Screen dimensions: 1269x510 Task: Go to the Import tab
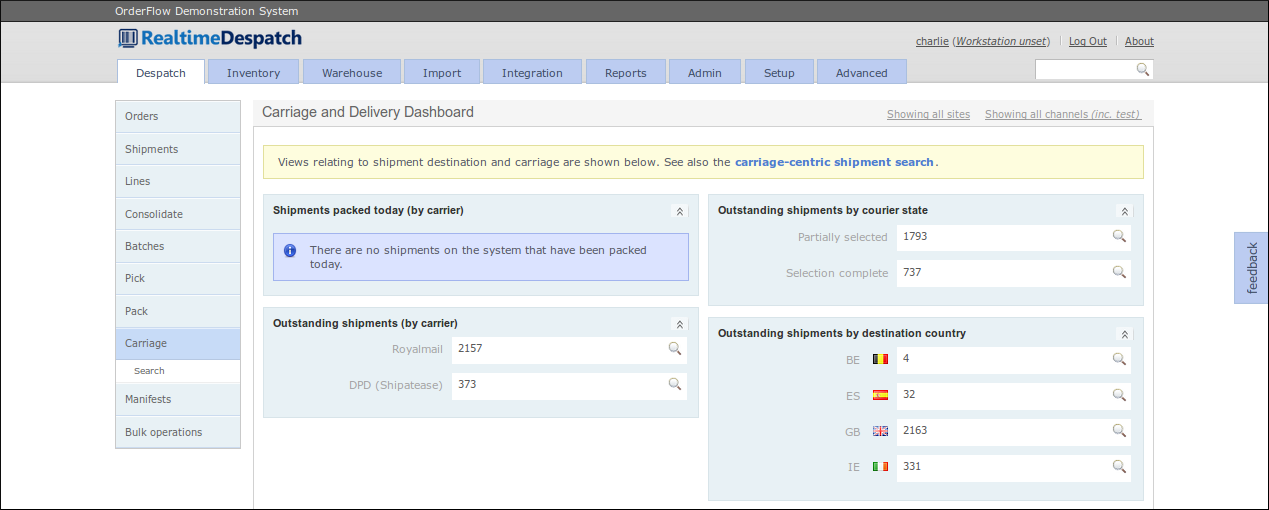point(442,72)
